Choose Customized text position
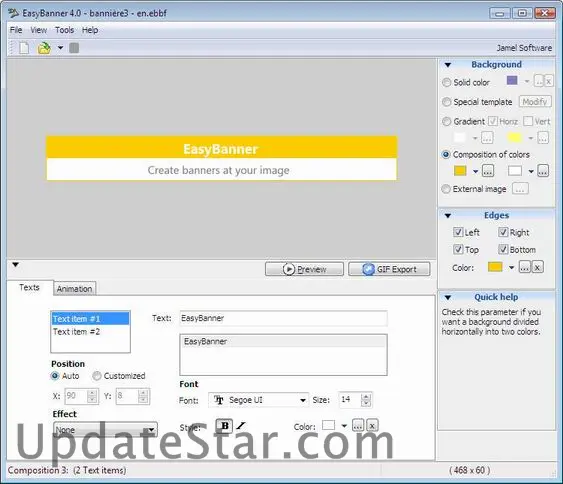The width and height of the screenshot is (563, 484). pos(97,376)
